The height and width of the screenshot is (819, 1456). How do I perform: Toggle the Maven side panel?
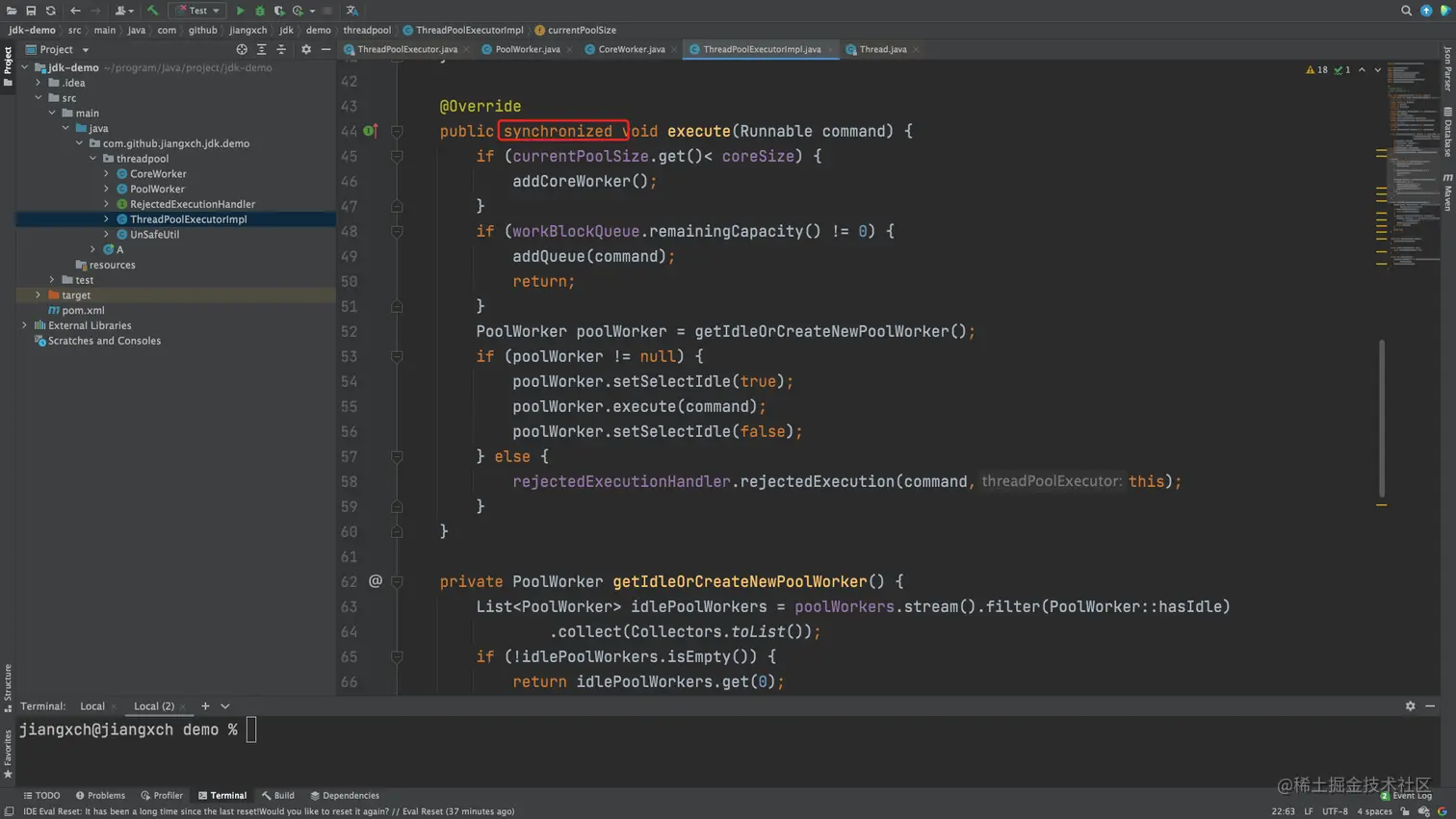[x=1447, y=192]
